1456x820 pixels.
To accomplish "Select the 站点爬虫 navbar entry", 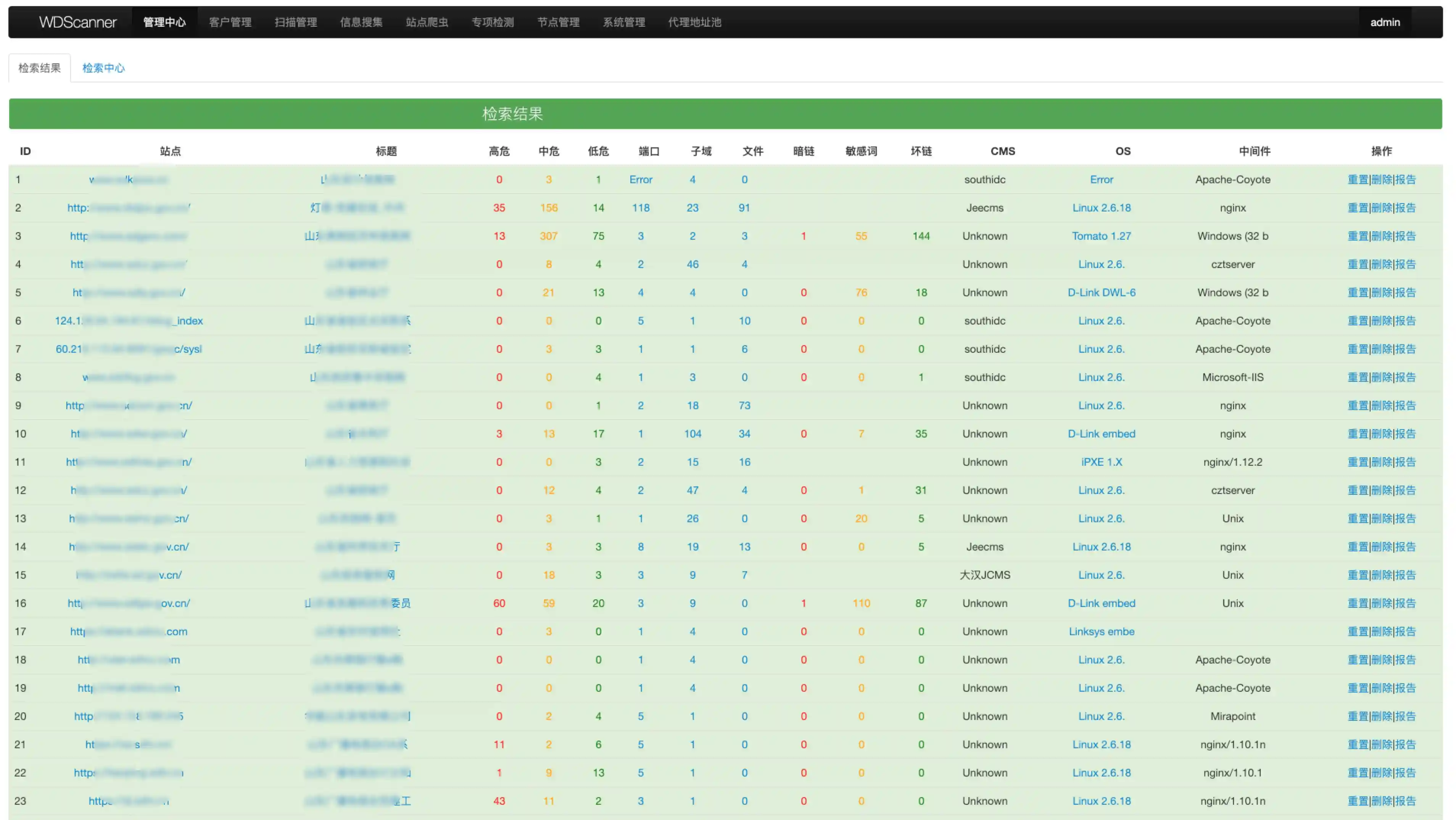I will [427, 22].
